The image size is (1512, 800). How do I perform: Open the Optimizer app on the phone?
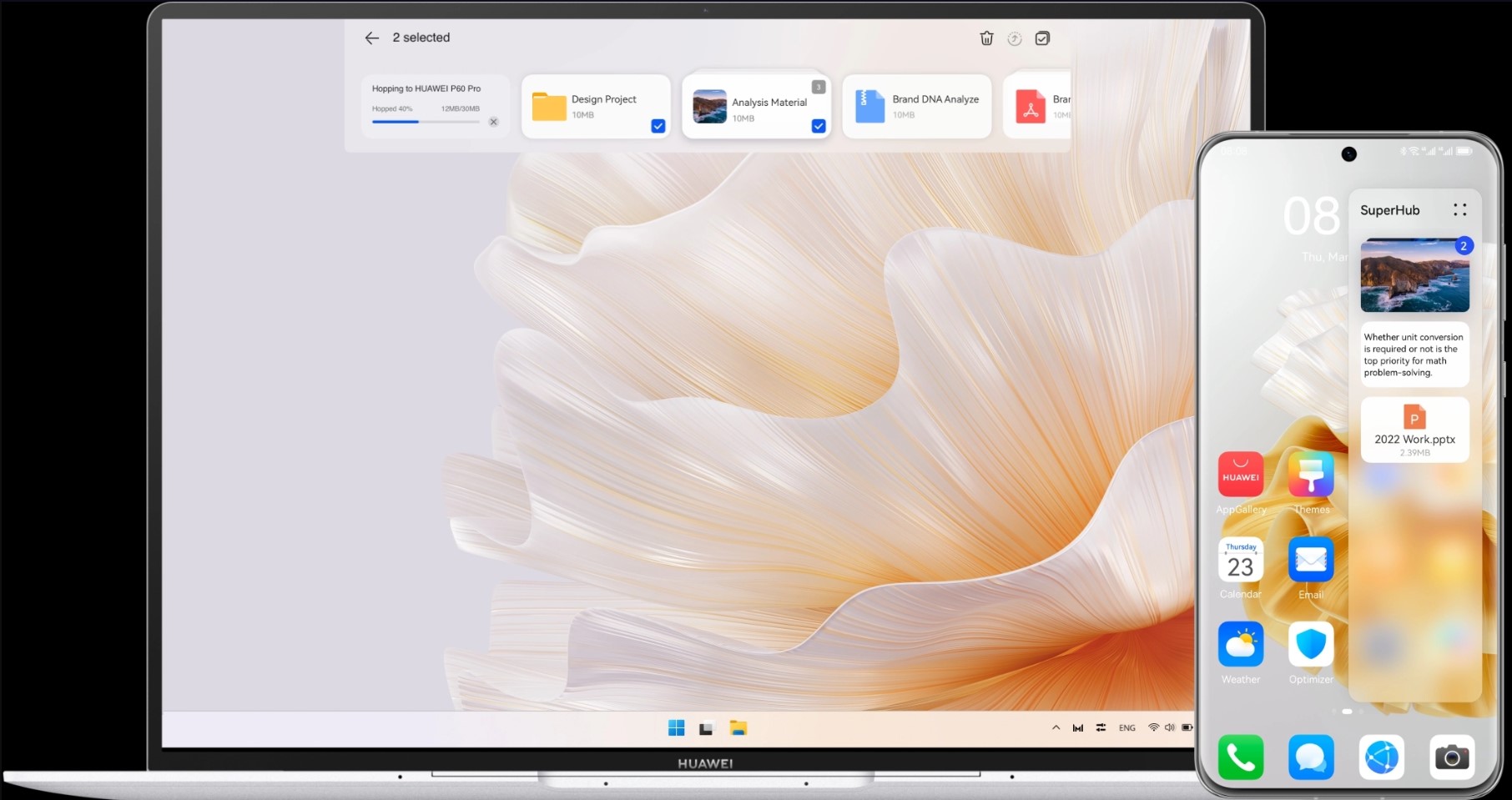[x=1311, y=644]
